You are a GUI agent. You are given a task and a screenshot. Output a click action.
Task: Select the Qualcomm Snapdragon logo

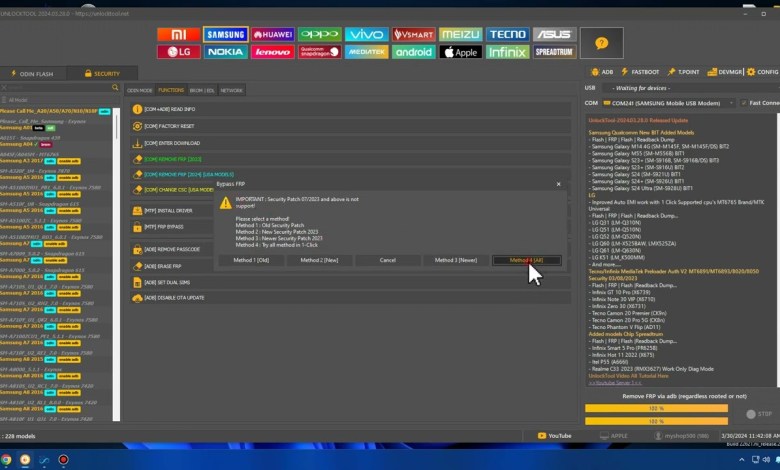pos(319,52)
